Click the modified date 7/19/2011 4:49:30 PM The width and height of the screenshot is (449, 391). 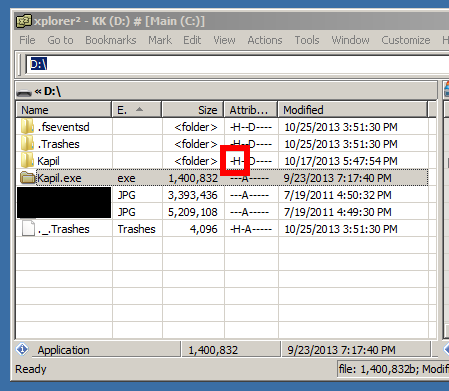[337, 212]
